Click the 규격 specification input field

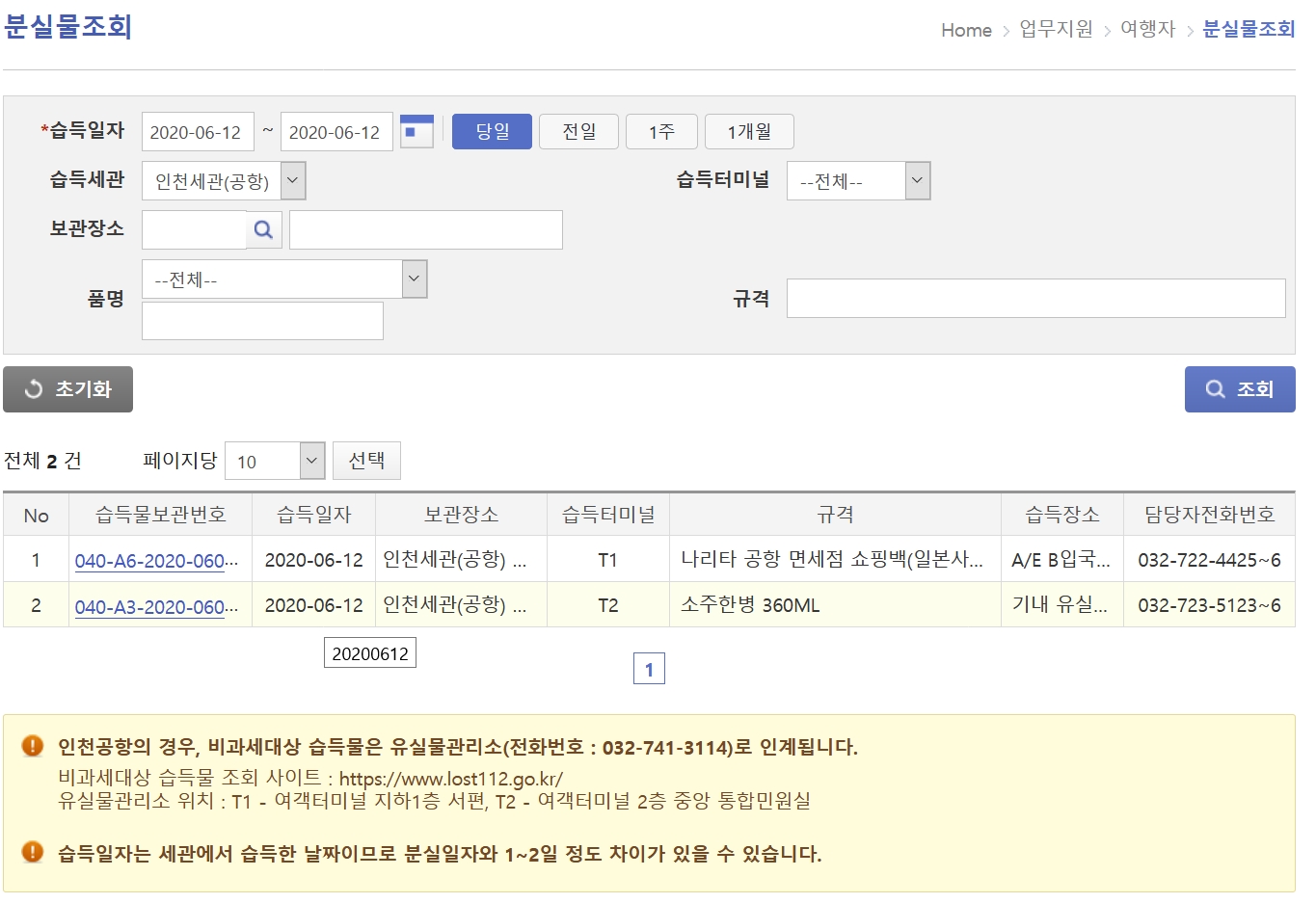1035,299
